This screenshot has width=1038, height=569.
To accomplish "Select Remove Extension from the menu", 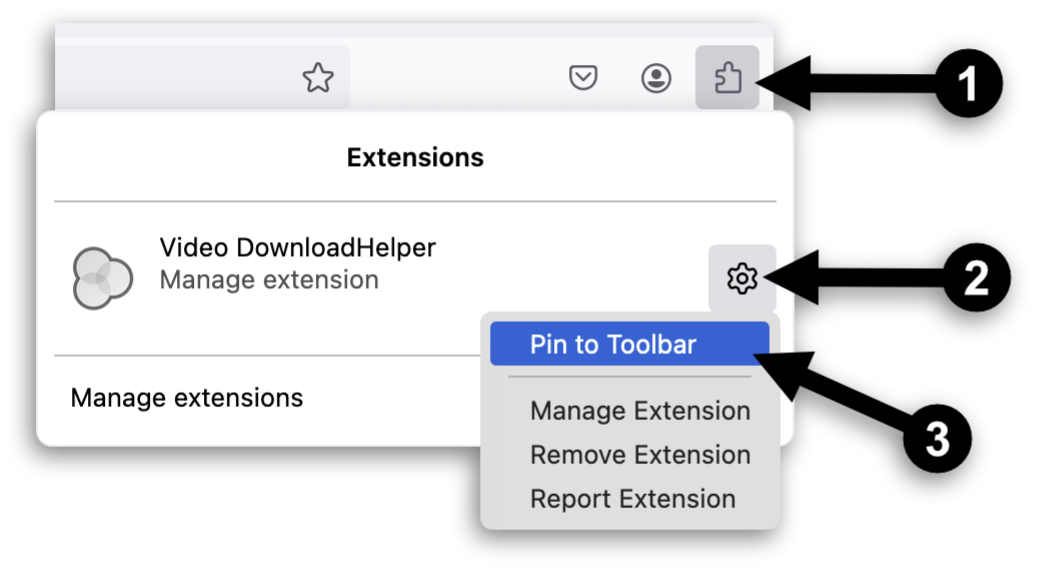I will click(640, 455).
